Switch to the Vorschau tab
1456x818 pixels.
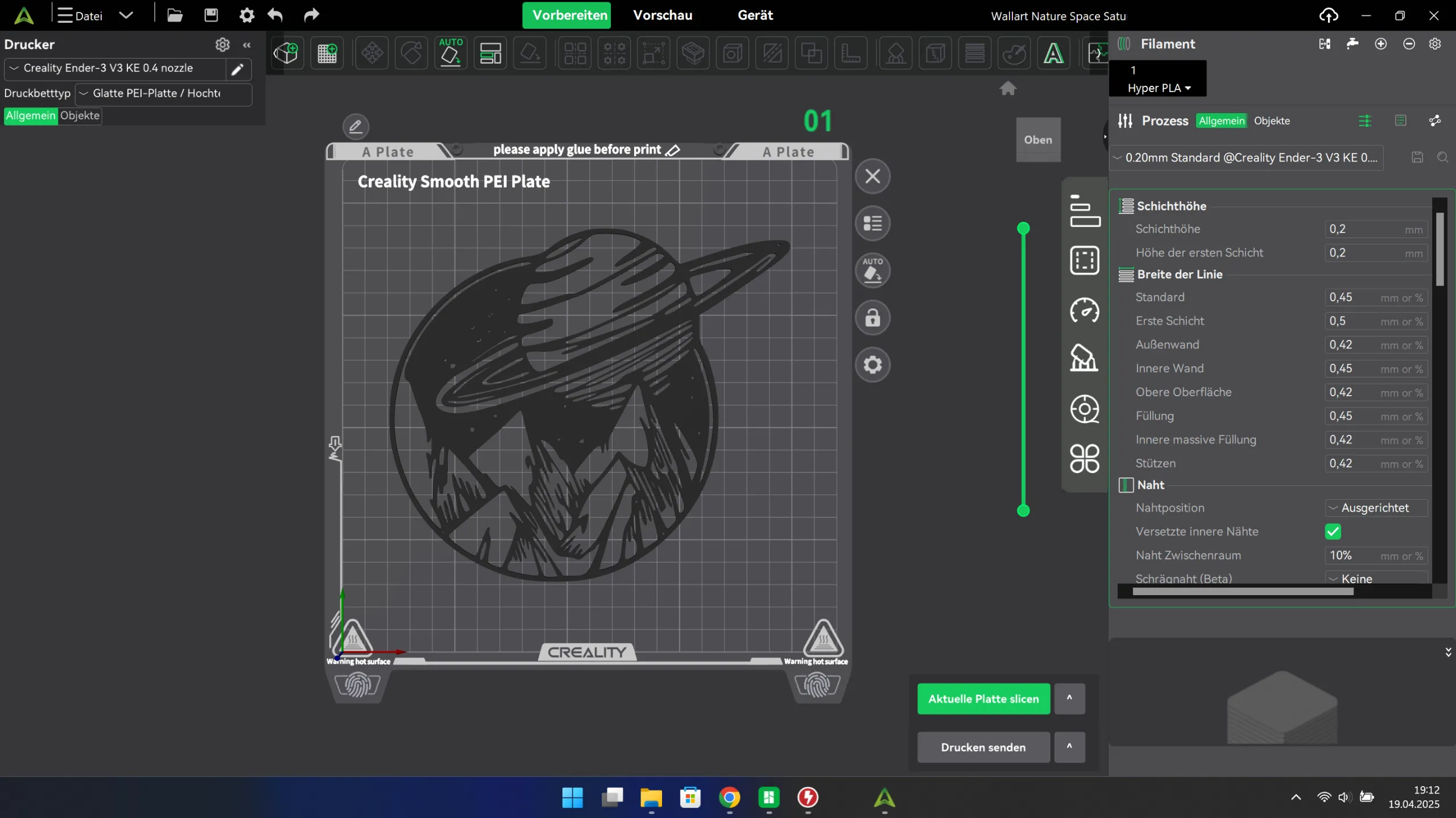pyautogui.click(x=663, y=15)
